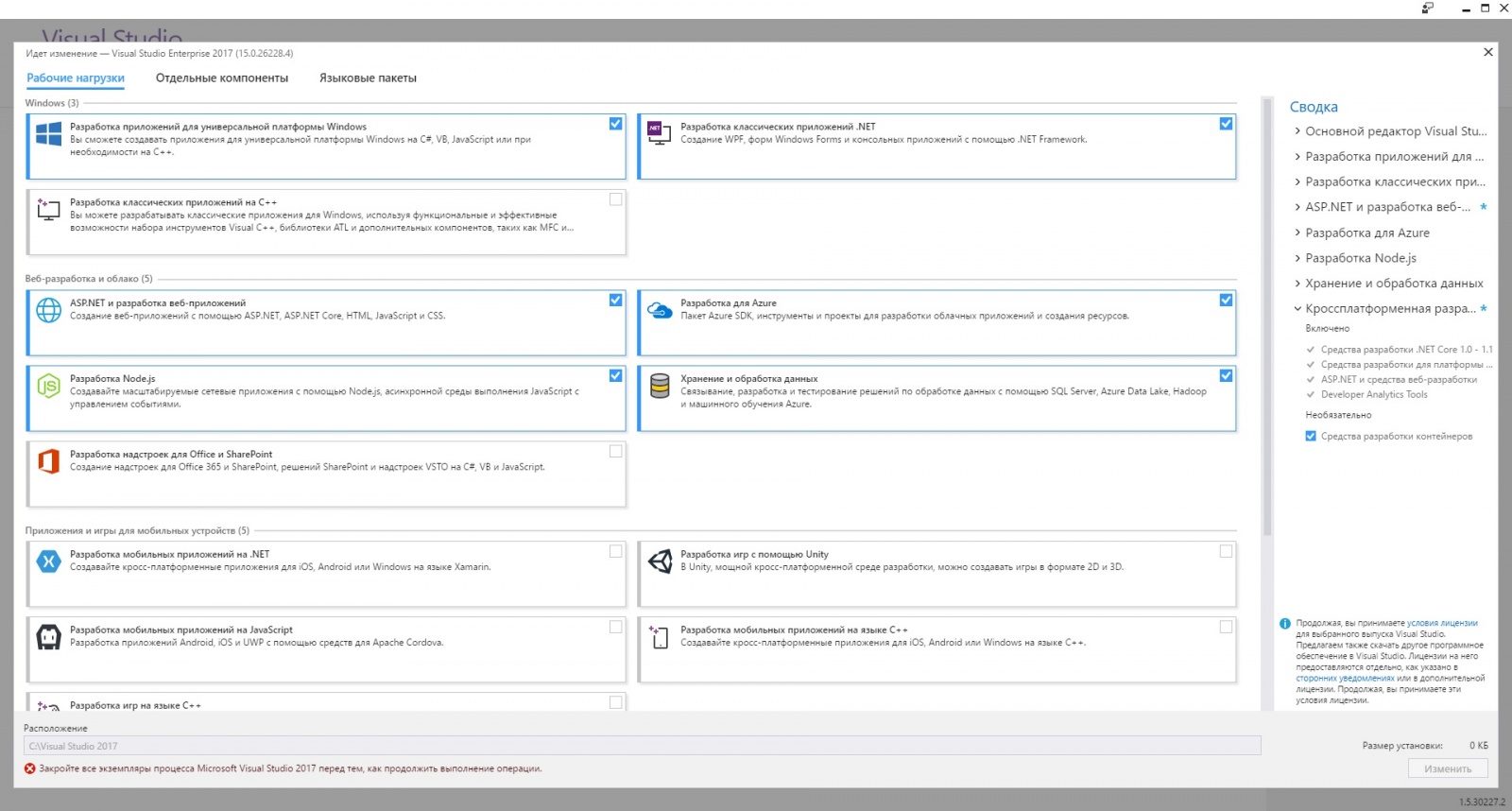Click the 'Сводка' heading
Viewport: 1512px width, 811px height.
[x=1314, y=107]
